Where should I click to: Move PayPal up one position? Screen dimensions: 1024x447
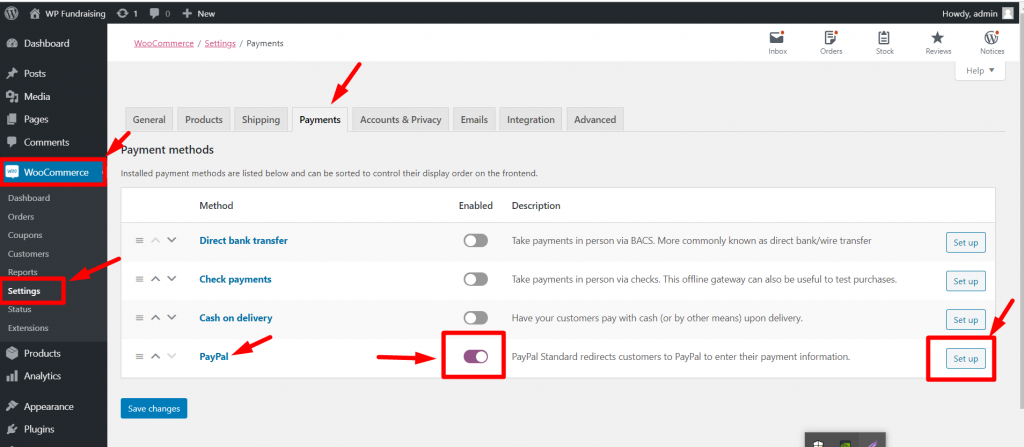click(155, 356)
